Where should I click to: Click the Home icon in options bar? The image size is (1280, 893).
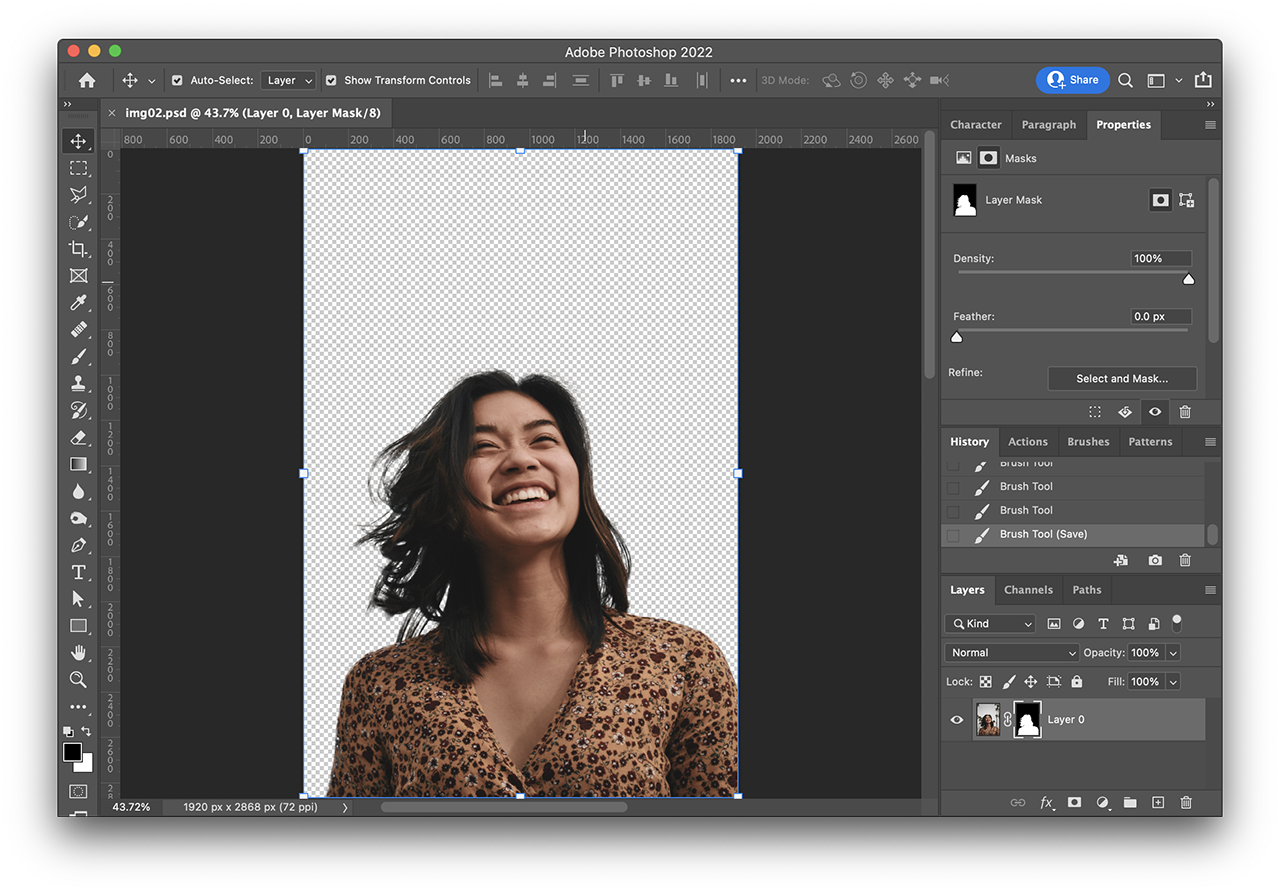[x=87, y=80]
